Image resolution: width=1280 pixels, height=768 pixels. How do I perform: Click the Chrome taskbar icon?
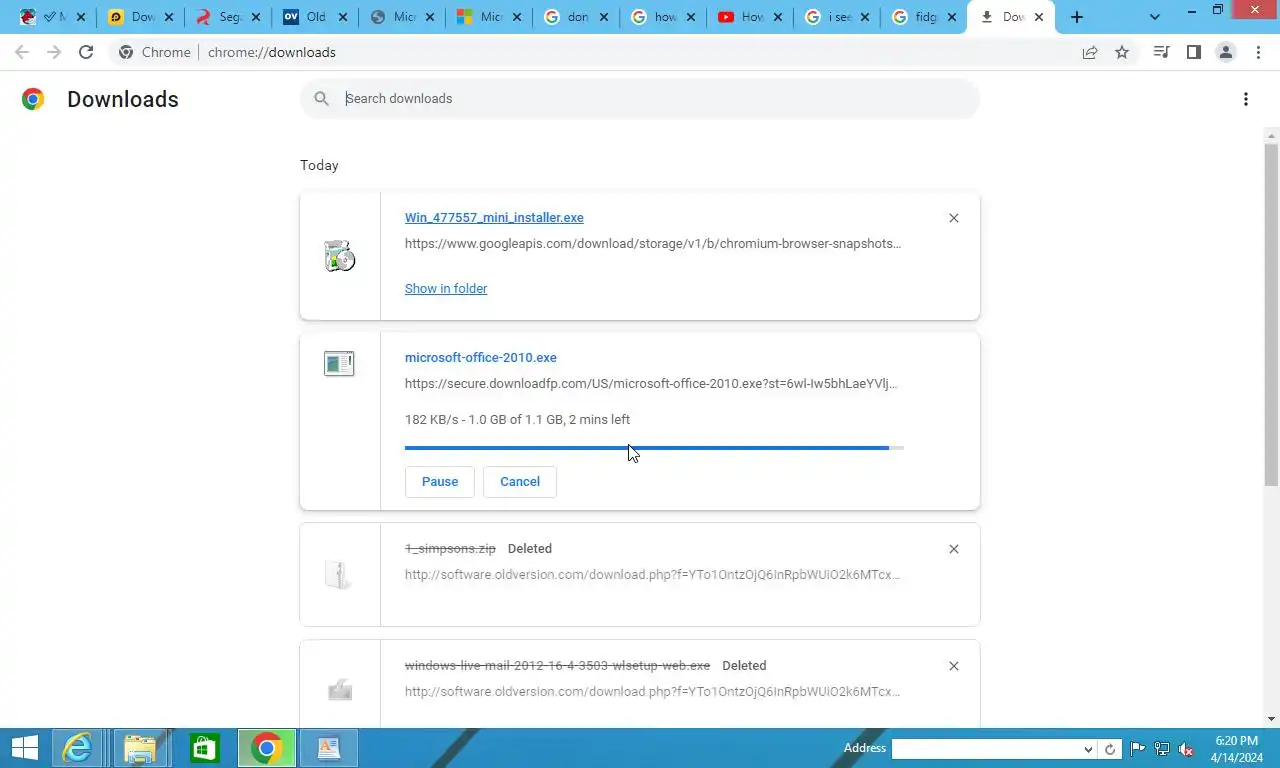coord(266,748)
